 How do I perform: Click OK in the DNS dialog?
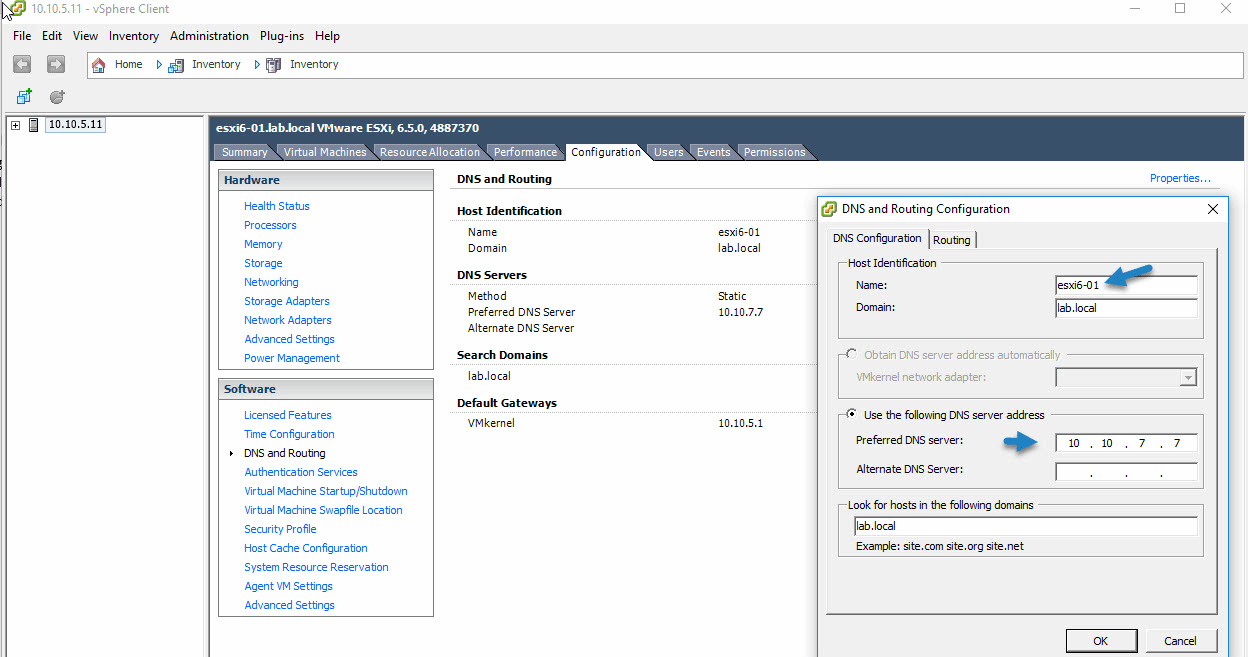[x=1100, y=641]
